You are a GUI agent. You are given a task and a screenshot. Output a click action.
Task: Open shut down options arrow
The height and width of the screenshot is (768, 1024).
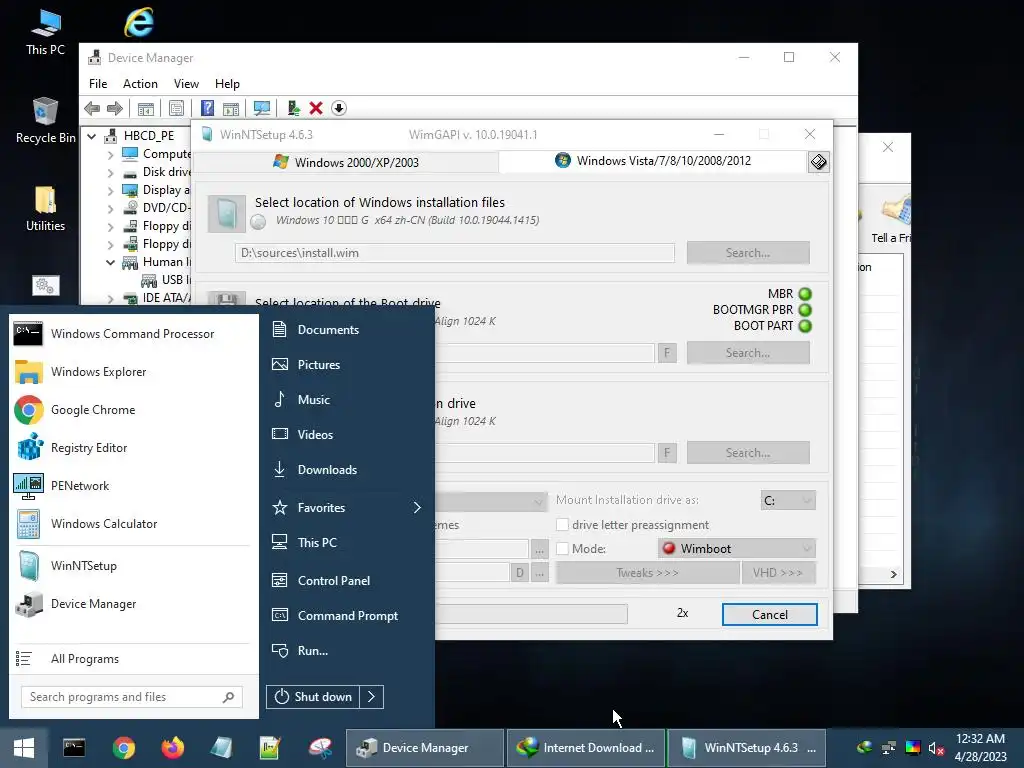[x=372, y=697]
